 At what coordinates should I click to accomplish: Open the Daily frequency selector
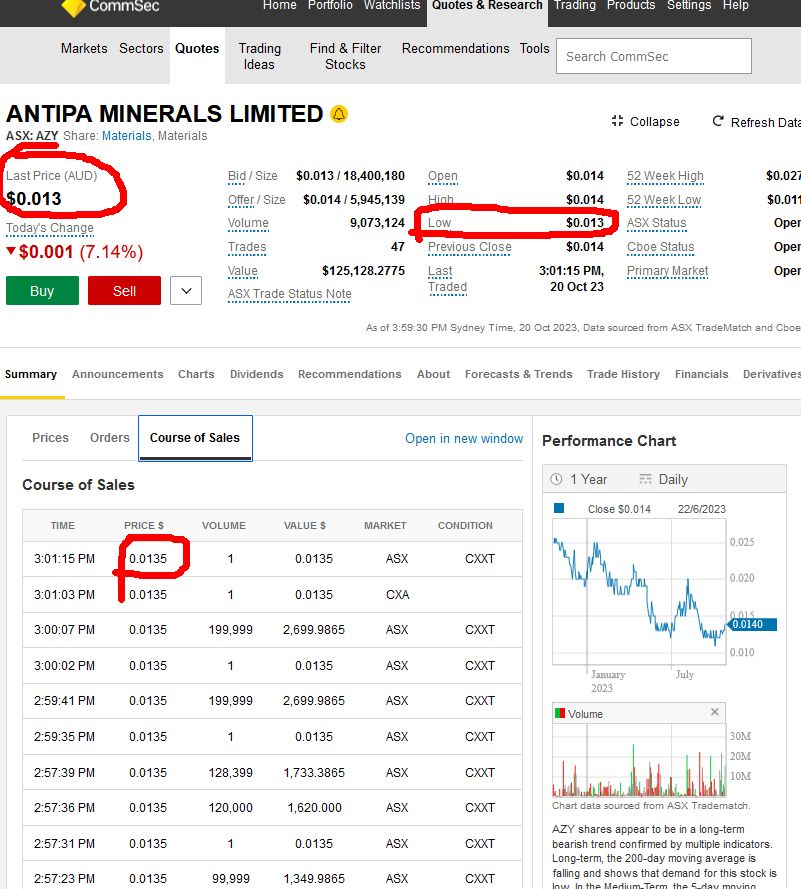[663, 479]
